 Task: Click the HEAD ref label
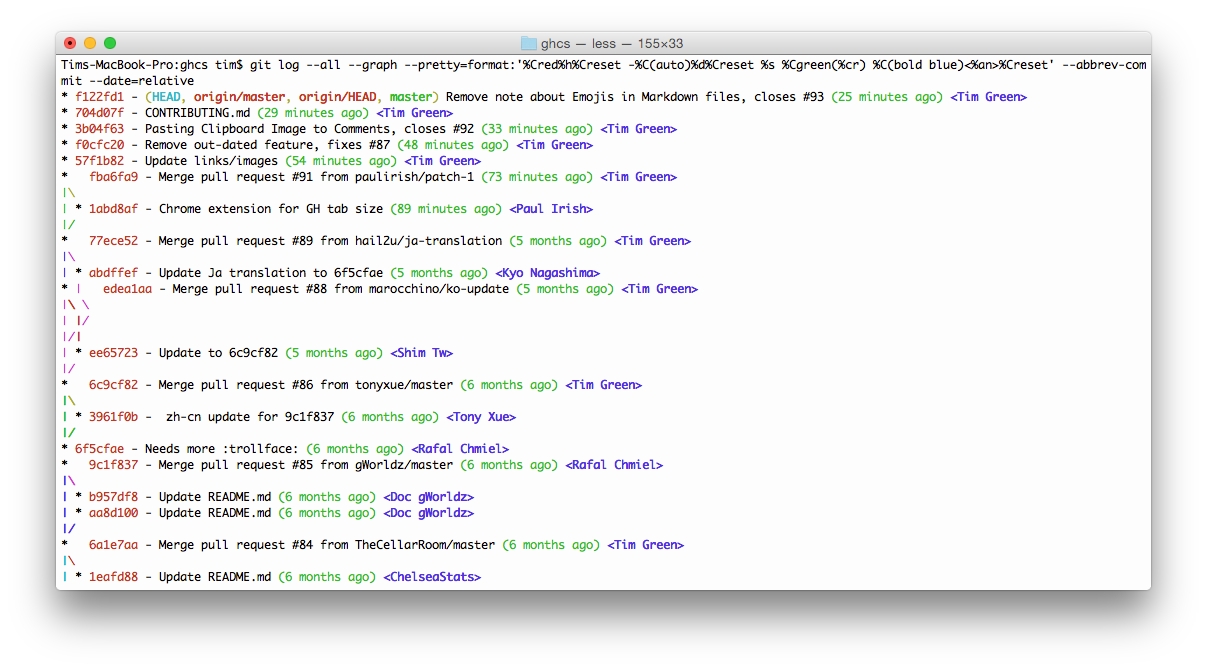[x=166, y=97]
